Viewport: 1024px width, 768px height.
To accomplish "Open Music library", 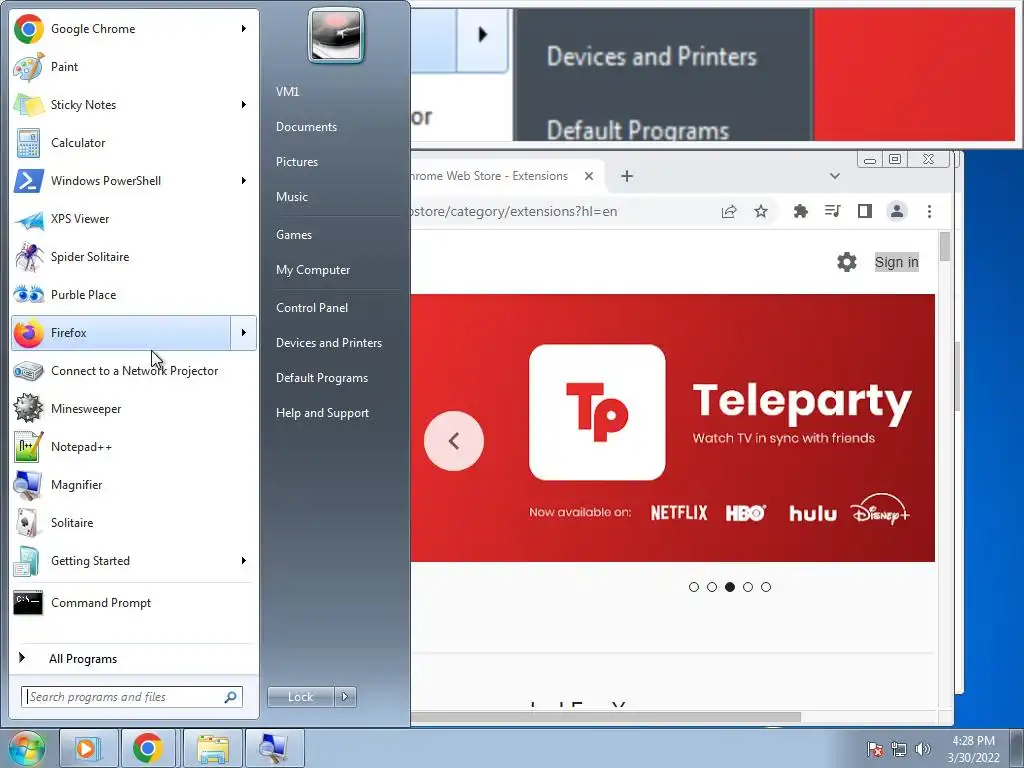I will click(291, 197).
